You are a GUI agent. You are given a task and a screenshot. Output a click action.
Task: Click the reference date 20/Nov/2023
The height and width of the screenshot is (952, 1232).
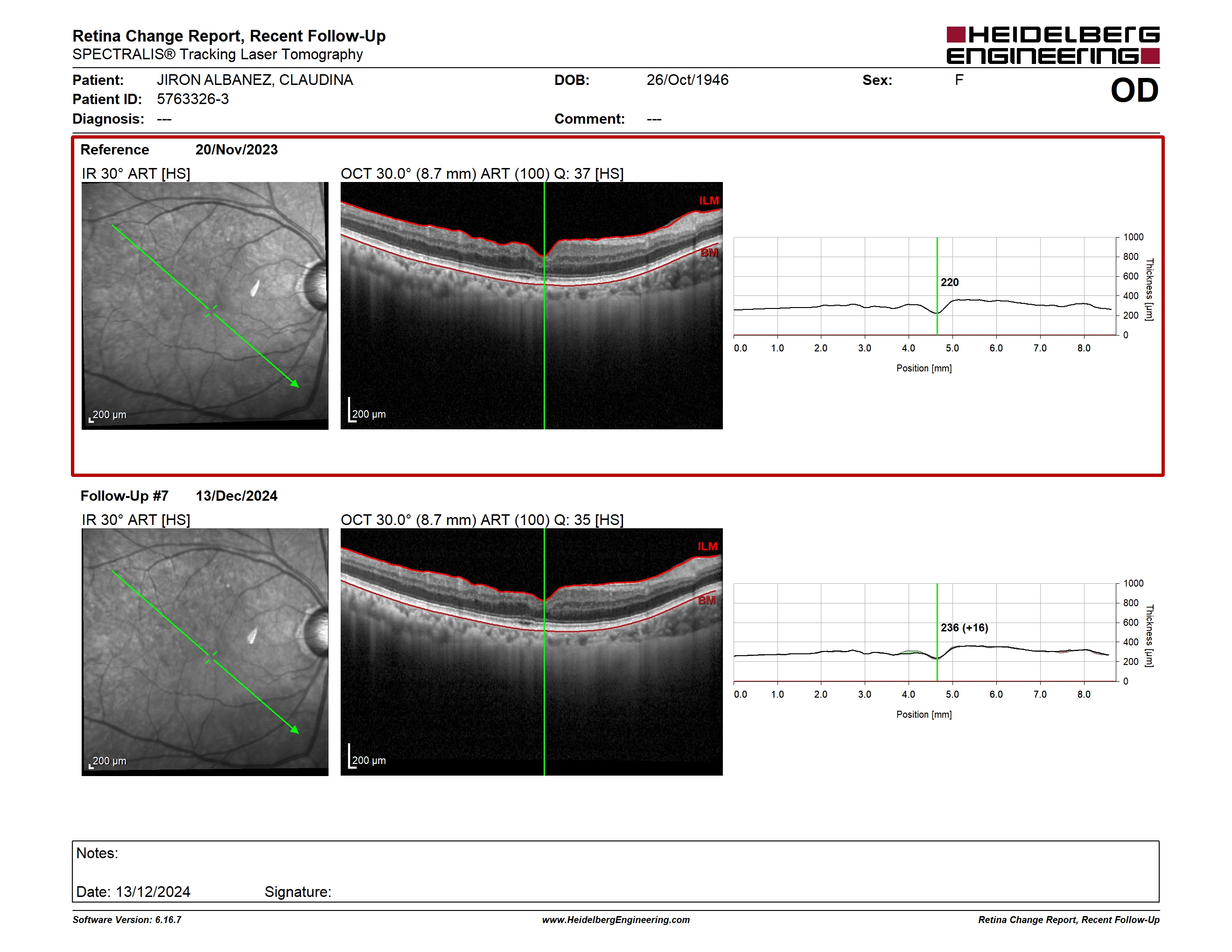pos(236,149)
